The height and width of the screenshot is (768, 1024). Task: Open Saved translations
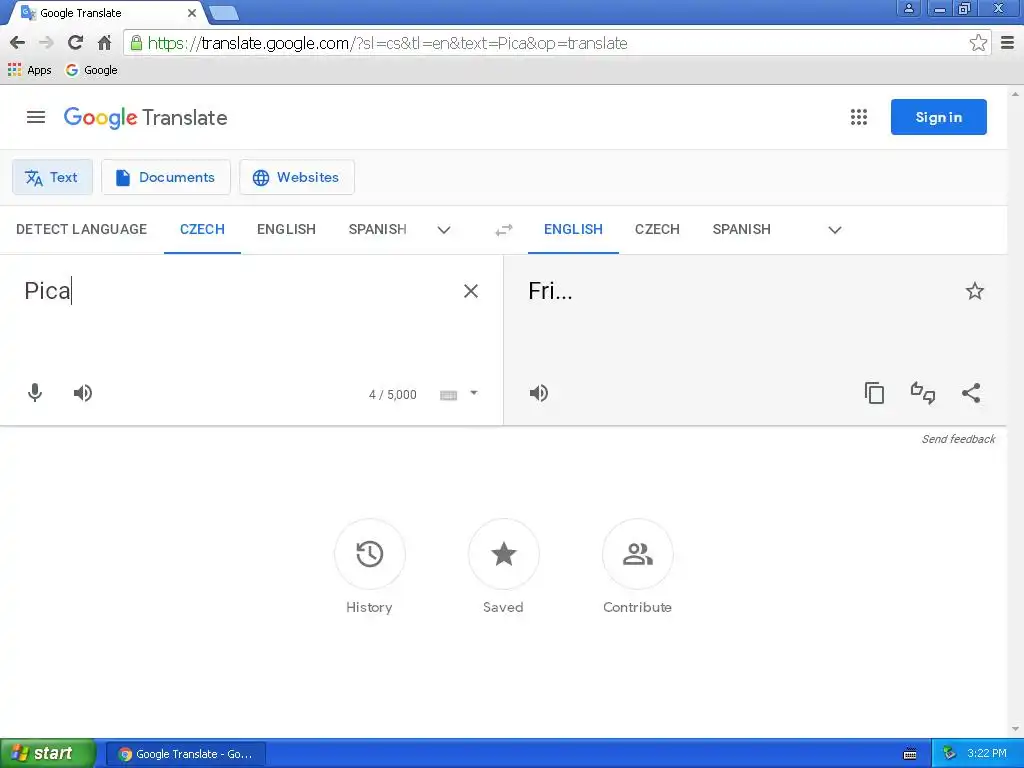(504, 554)
